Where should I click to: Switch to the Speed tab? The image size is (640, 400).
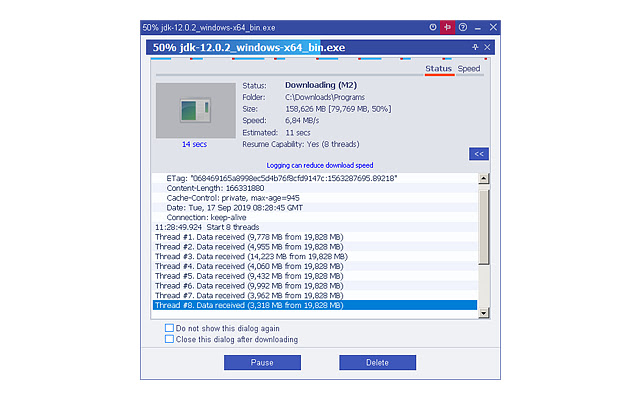pos(469,69)
